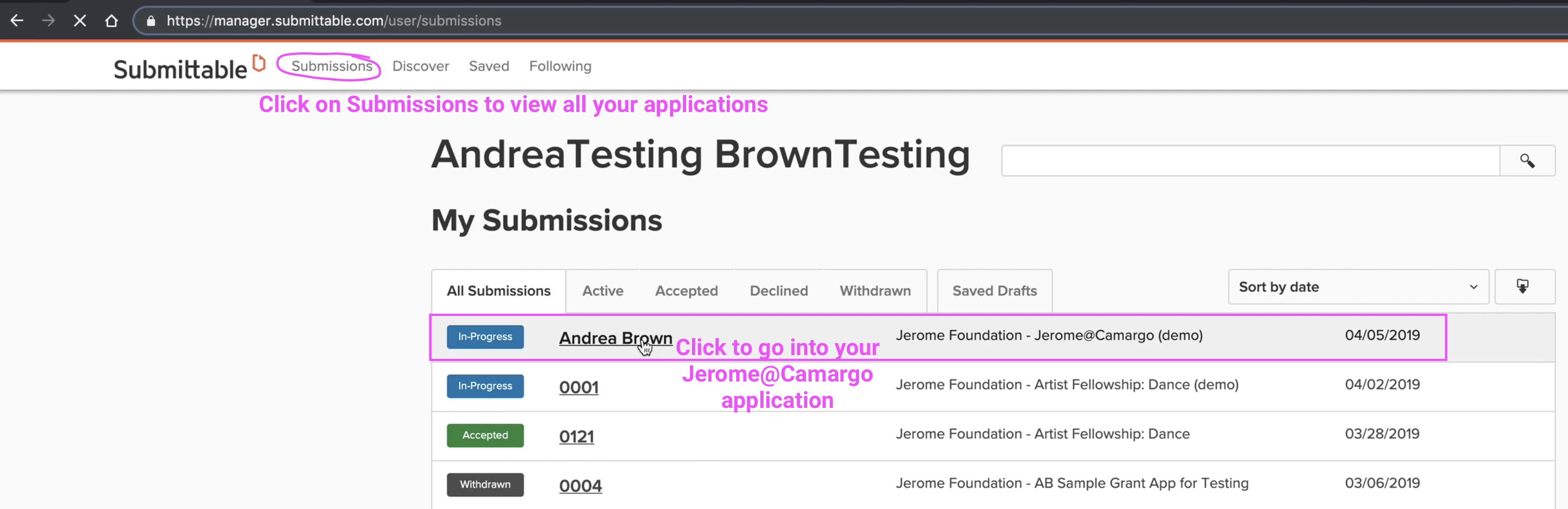This screenshot has height=509, width=1568.
Task: Switch to the Accepted tab
Action: (x=687, y=290)
